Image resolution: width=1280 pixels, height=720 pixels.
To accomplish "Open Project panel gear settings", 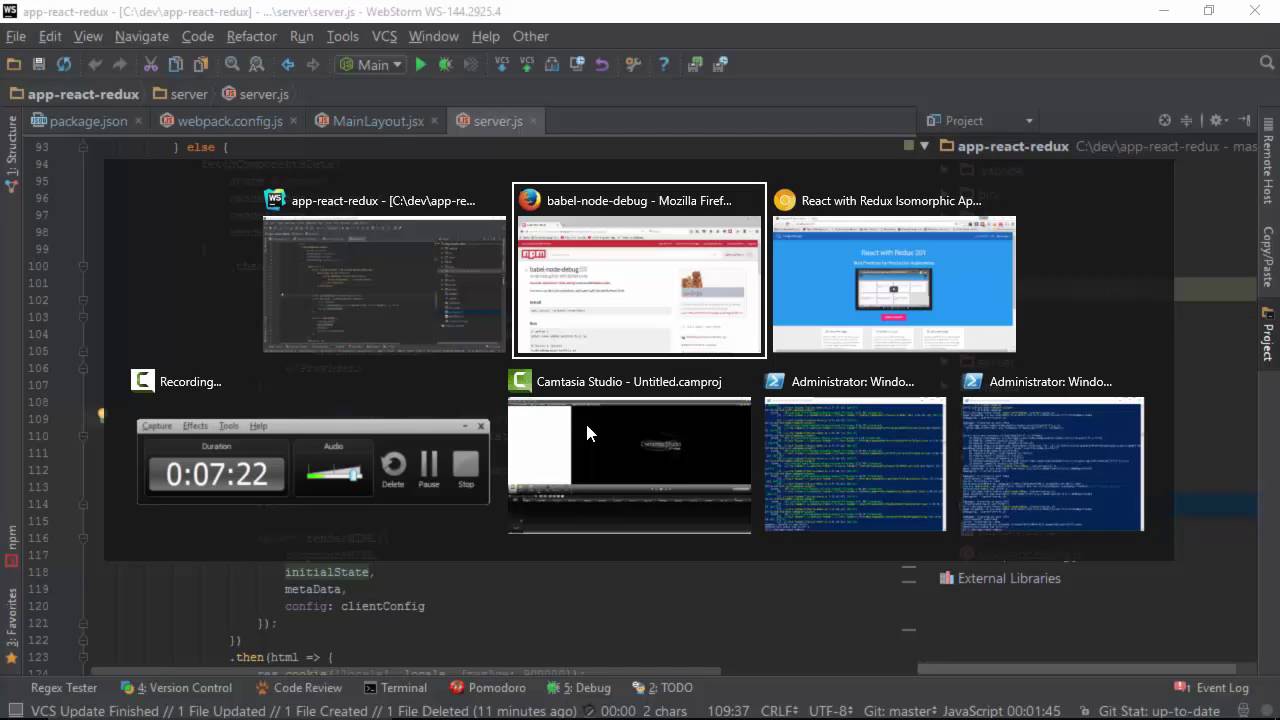I will click(1219, 120).
